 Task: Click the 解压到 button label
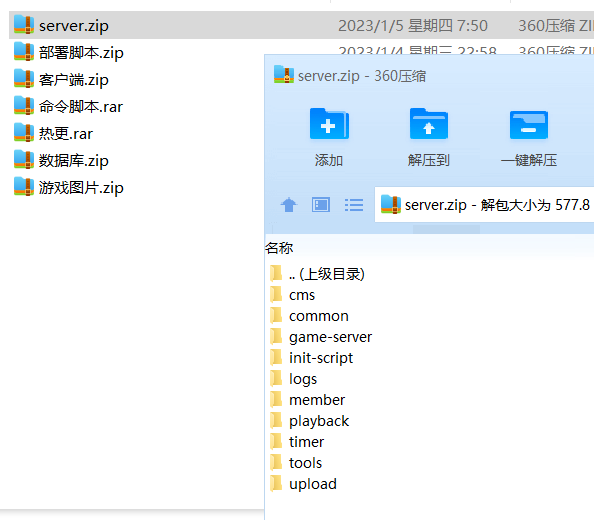coord(429,160)
